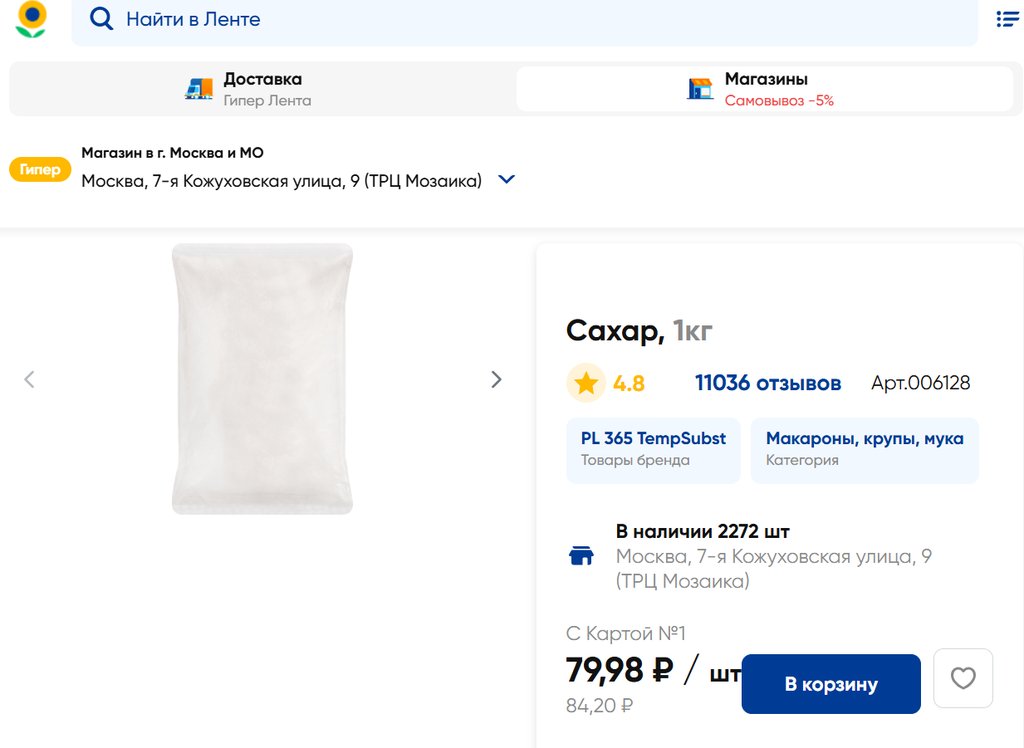This screenshot has width=1024, height=748.
Task: Click the Lenta sunflower logo
Action: tap(31, 19)
